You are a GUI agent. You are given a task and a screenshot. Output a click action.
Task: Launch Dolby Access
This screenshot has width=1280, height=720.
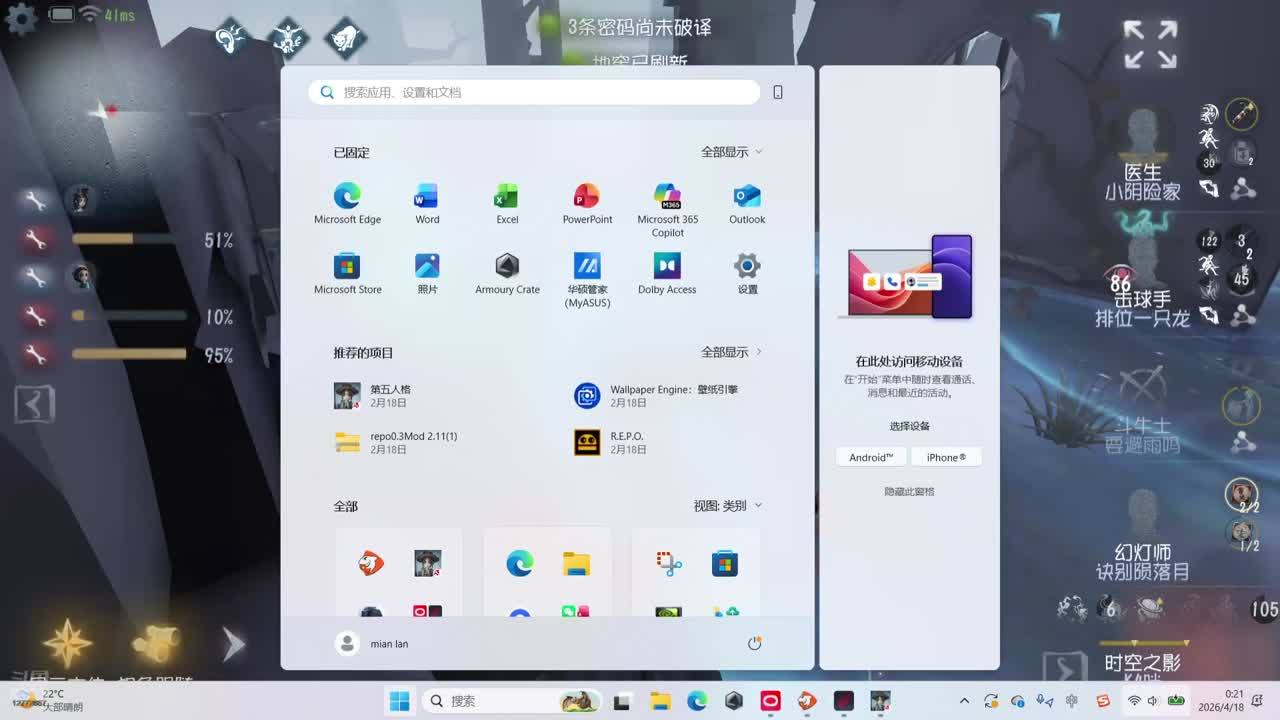[x=667, y=267]
